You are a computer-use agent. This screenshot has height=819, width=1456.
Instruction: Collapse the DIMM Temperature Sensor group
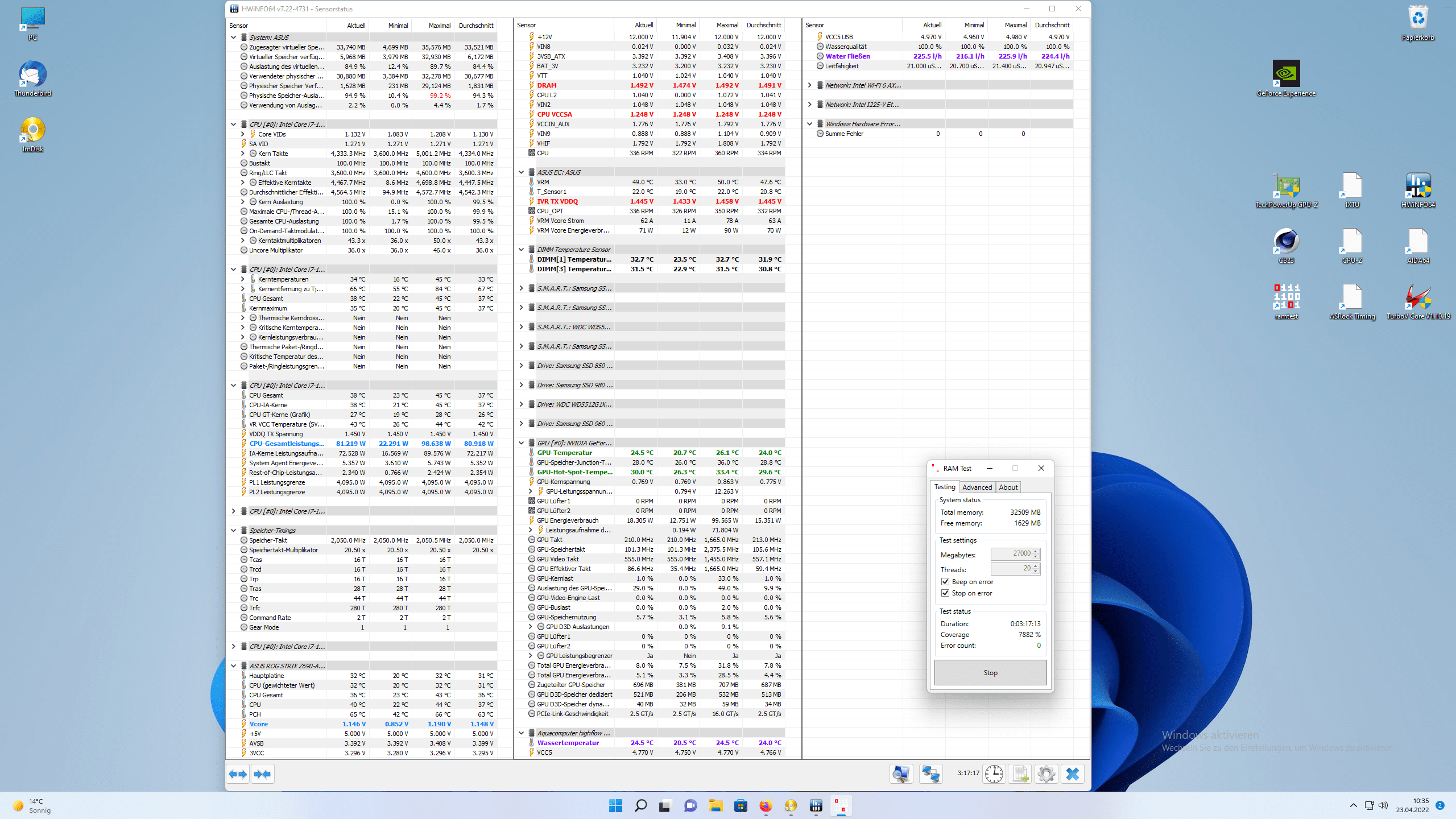521,250
